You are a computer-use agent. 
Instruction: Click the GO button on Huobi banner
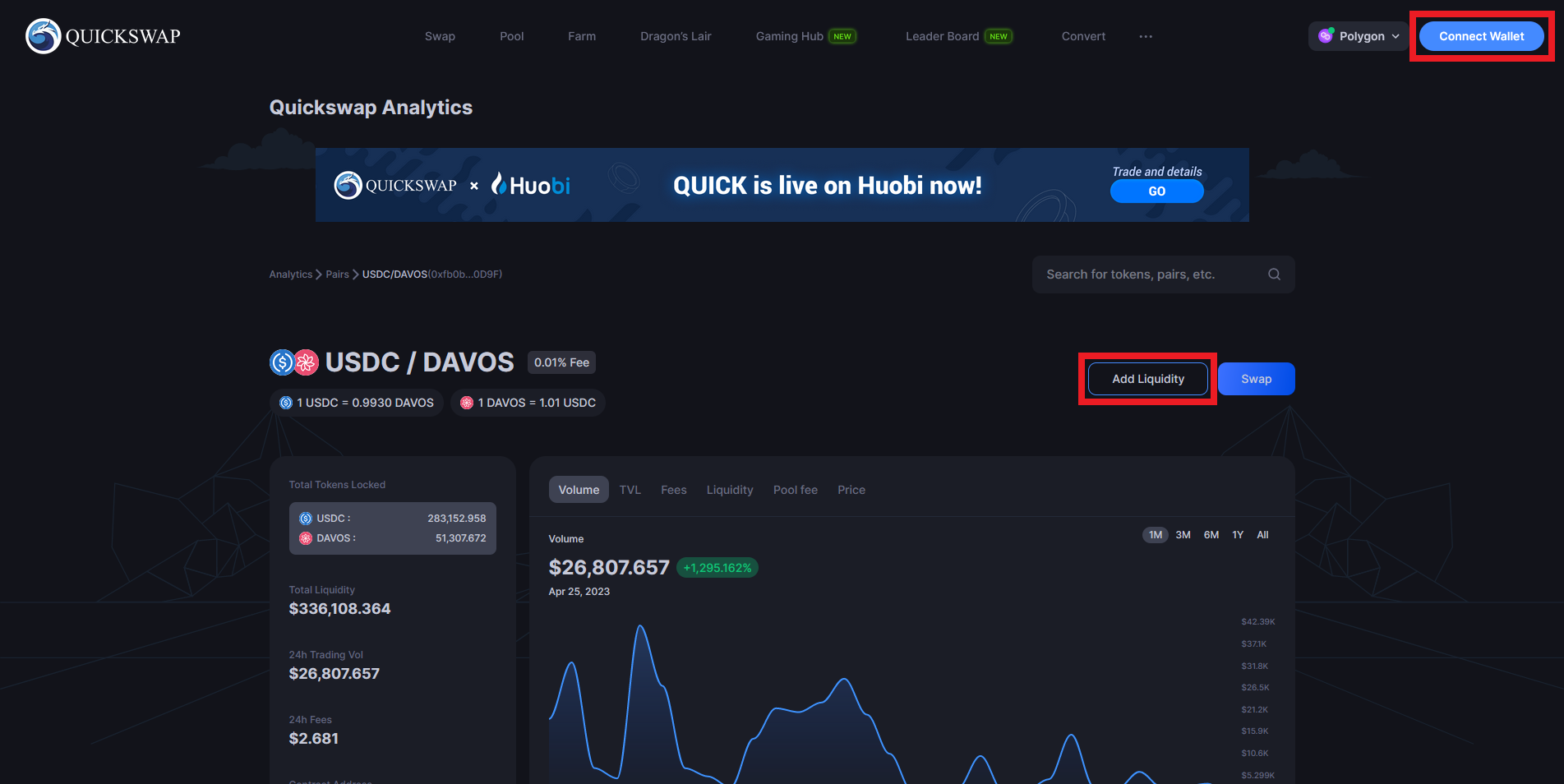1156,191
